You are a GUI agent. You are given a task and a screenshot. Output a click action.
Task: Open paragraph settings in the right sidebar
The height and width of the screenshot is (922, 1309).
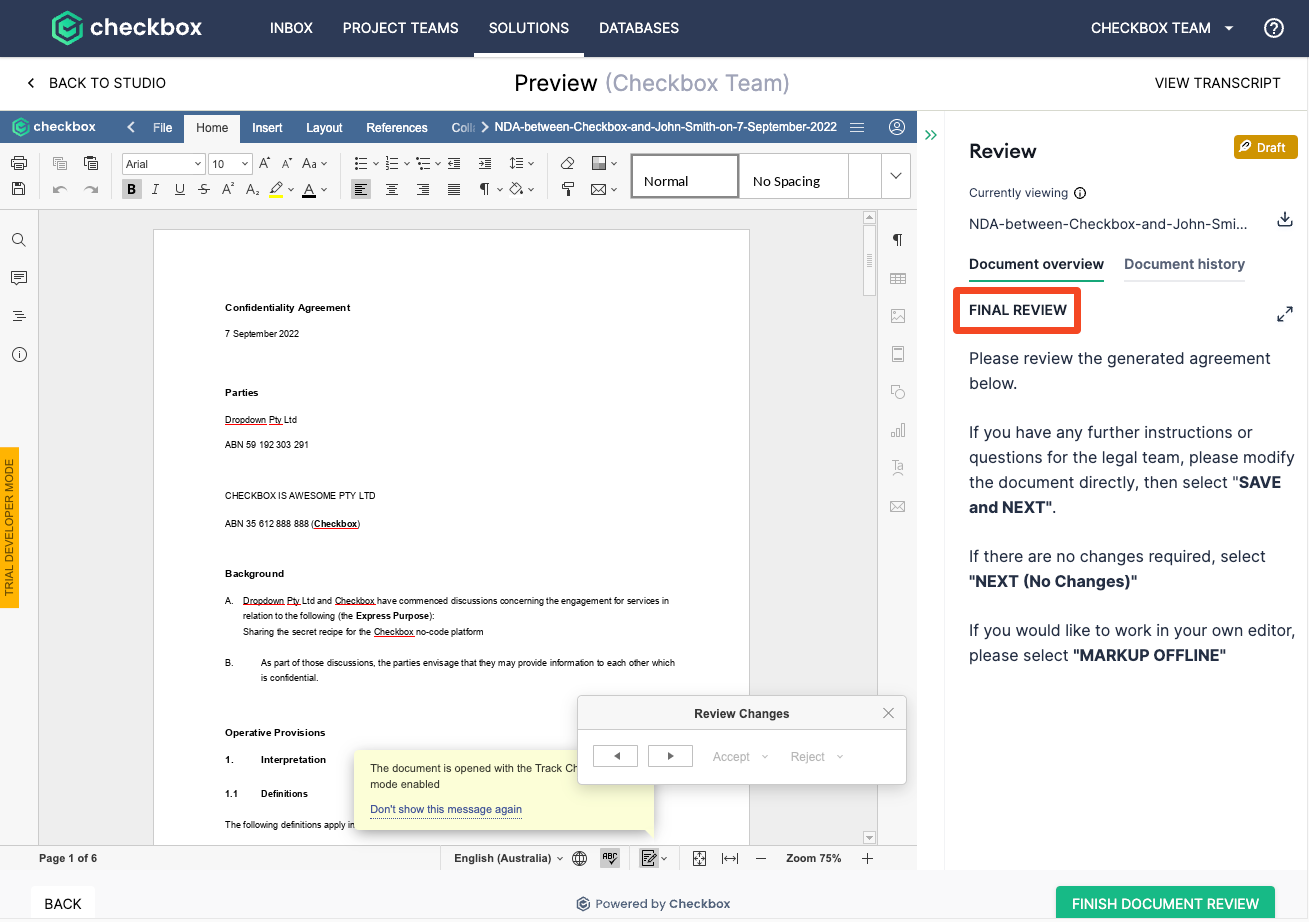(898, 240)
